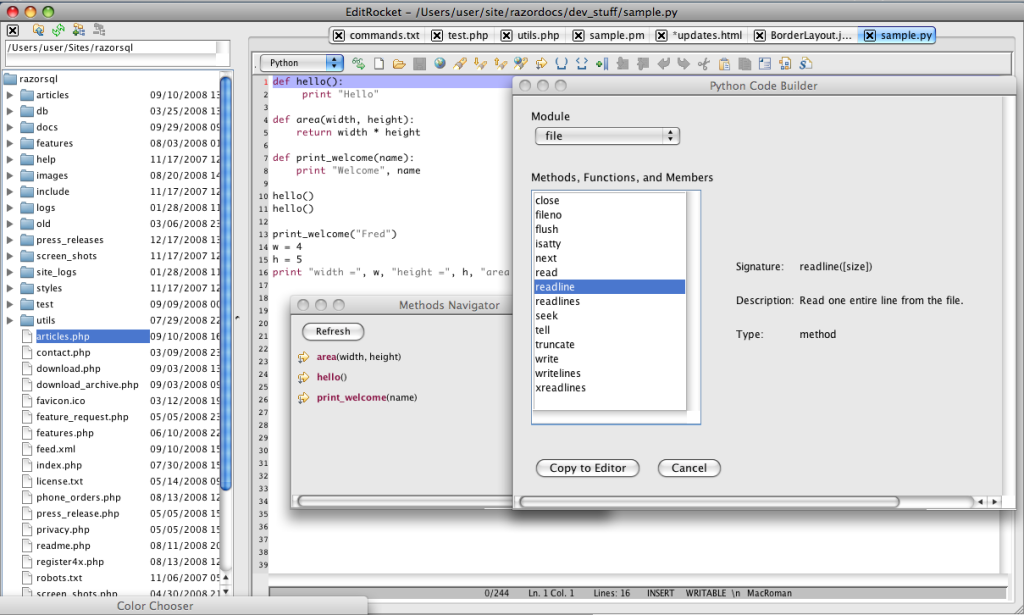Expand the articles folder
Screen dimensions: 1024x615
(x=10, y=95)
